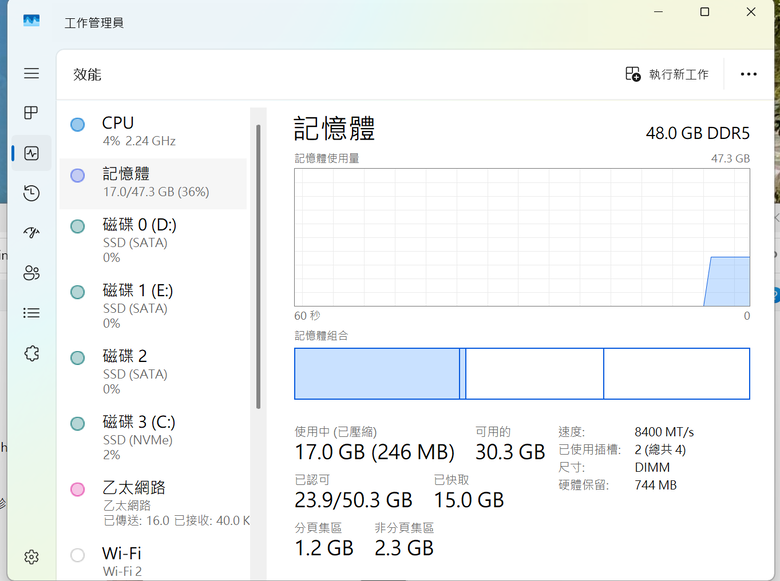Click the resource list vertical scrollbar
The width and height of the screenshot is (780, 581).
click(258, 267)
